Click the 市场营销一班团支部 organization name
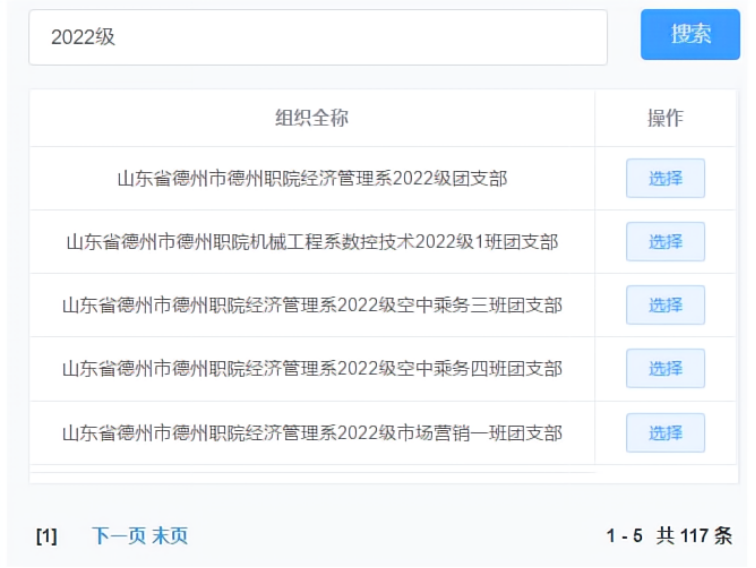 pos(312,433)
